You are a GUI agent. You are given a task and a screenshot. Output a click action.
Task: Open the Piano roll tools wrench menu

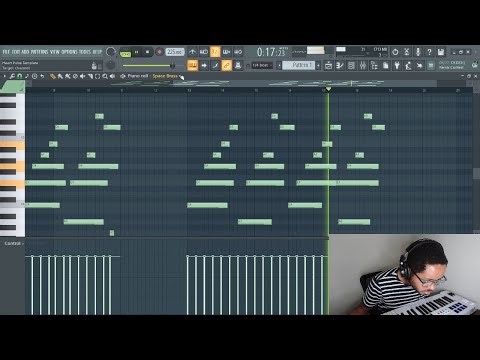(x=12, y=76)
